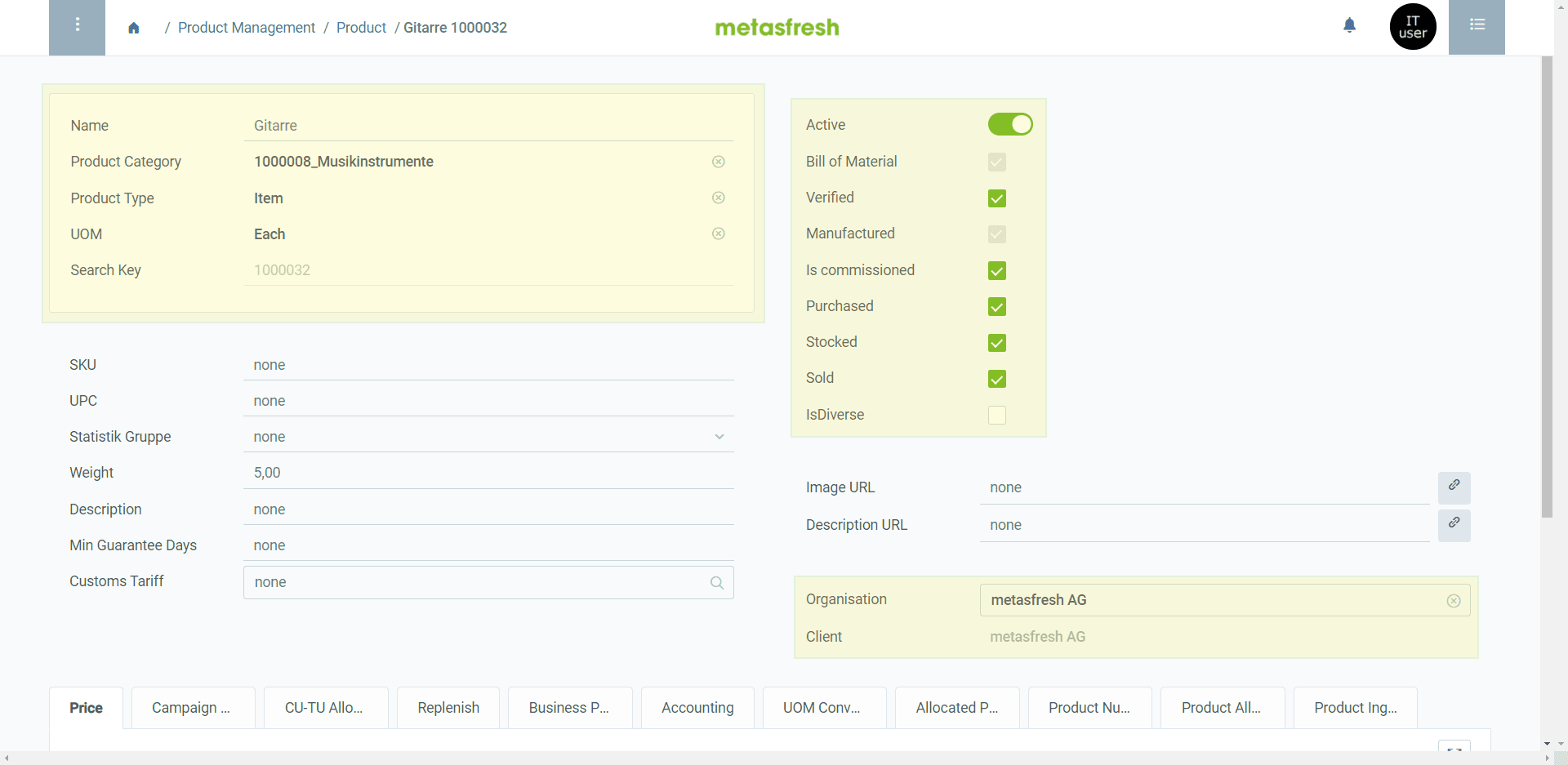This screenshot has width=1568, height=765.
Task: Click the vertical page scrollbar
Action: point(1547,287)
